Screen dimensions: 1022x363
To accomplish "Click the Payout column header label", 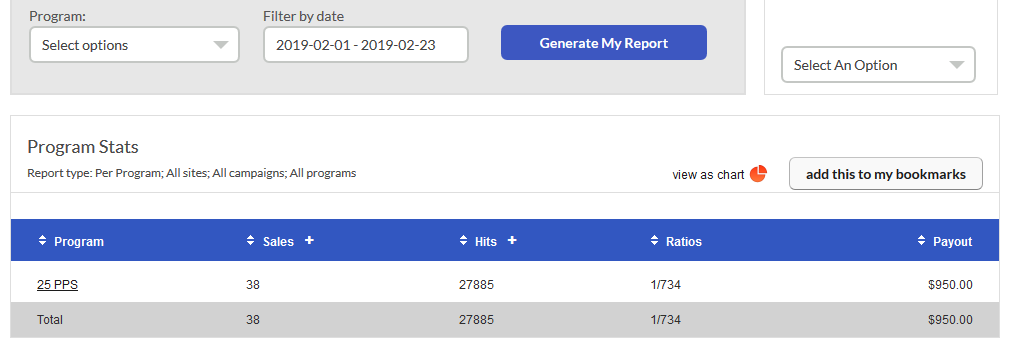I will [x=952, y=242].
